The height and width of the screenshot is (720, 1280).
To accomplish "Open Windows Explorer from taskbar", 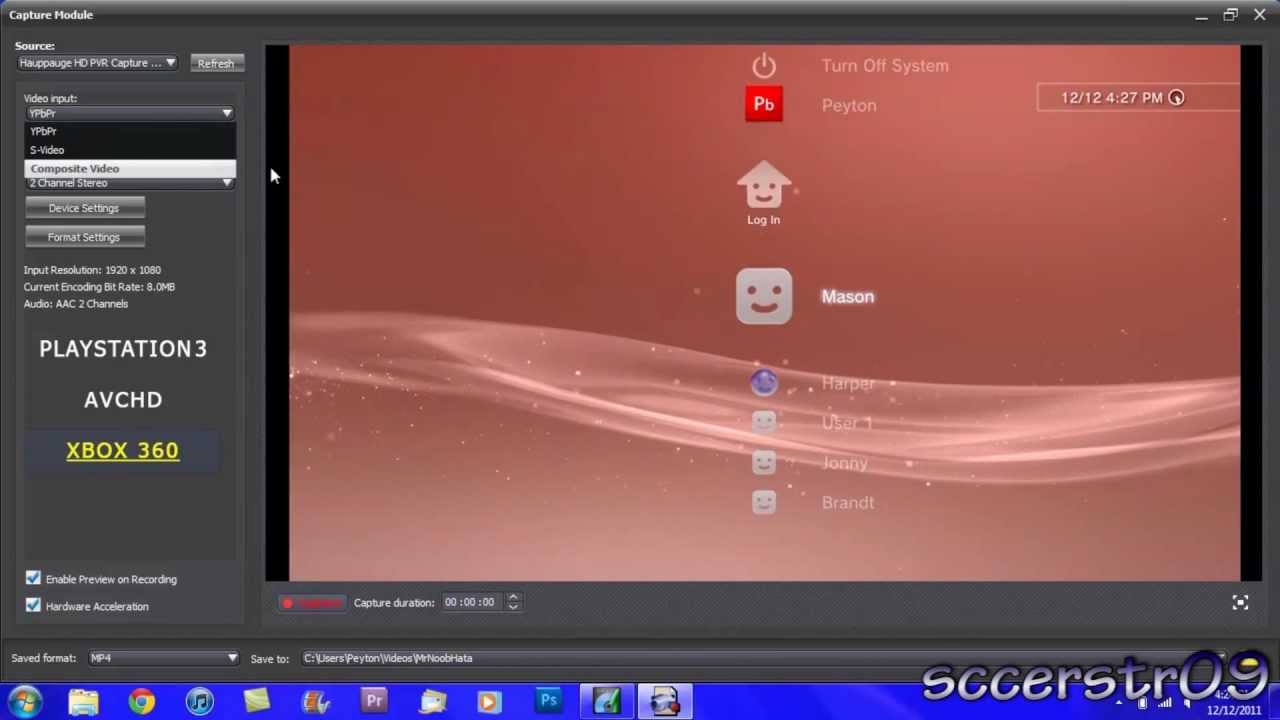I will [x=83, y=702].
